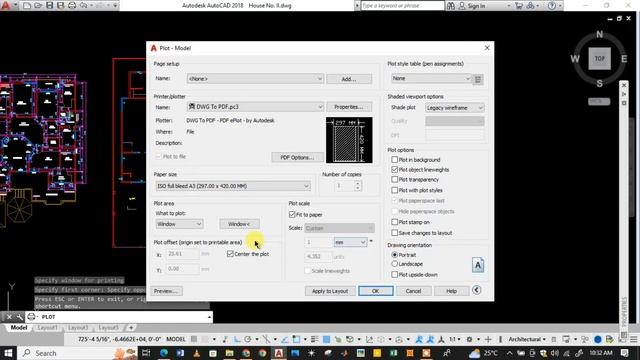The width and height of the screenshot is (640, 360).
Task: Click OK in the Plot dialog
Action: (x=376, y=291)
